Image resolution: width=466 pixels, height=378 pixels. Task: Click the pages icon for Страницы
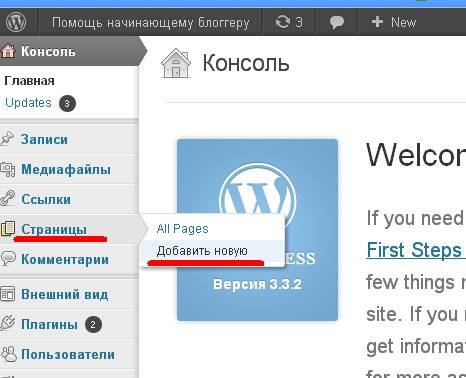[x=8, y=229]
